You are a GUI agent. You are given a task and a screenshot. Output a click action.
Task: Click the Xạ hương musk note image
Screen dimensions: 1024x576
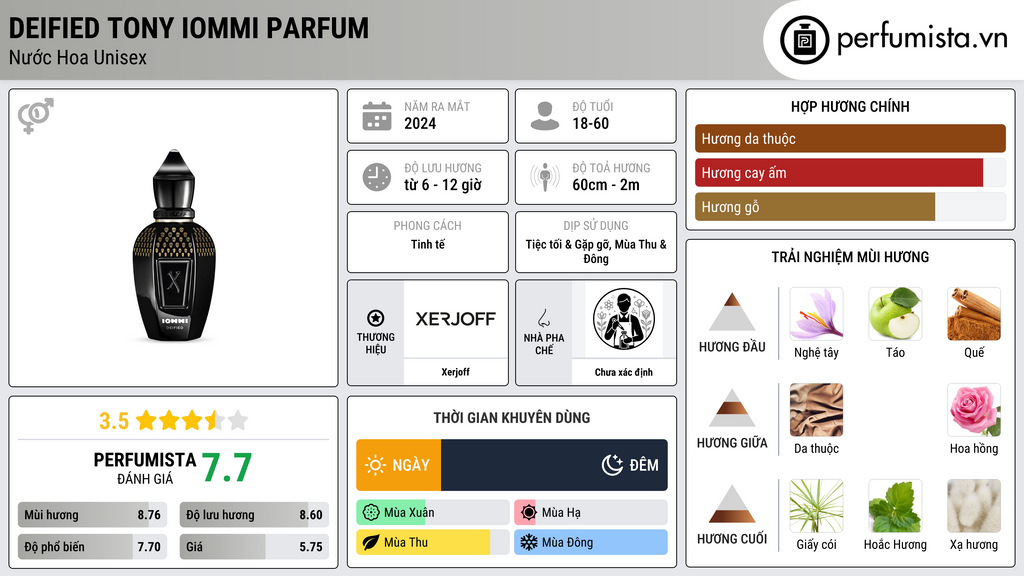(x=974, y=506)
